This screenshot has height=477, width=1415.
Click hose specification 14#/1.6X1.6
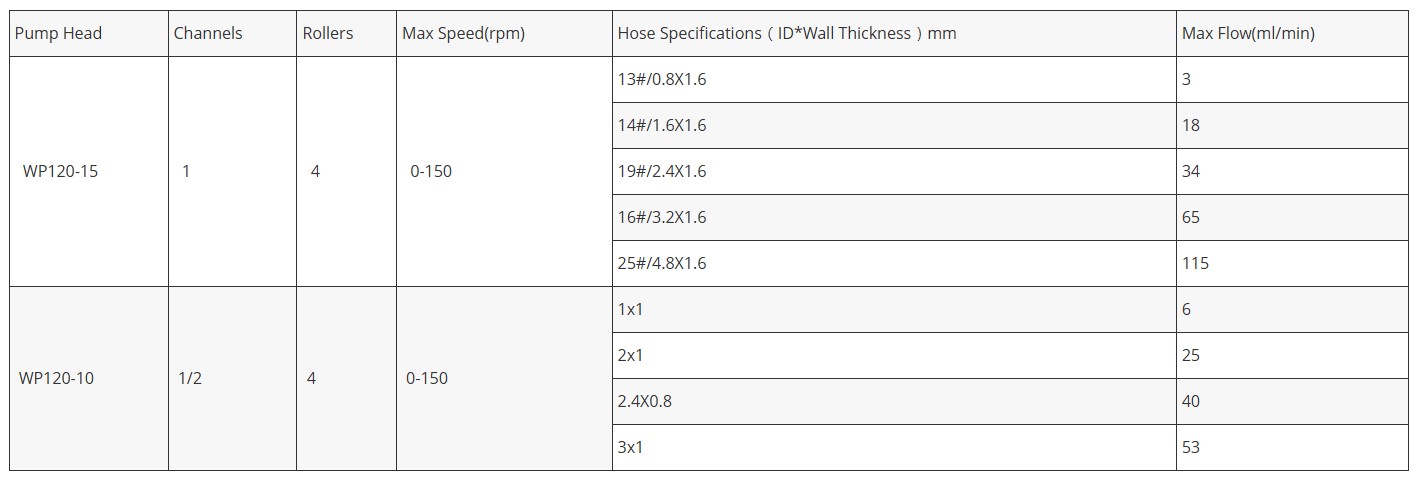(662, 125)
